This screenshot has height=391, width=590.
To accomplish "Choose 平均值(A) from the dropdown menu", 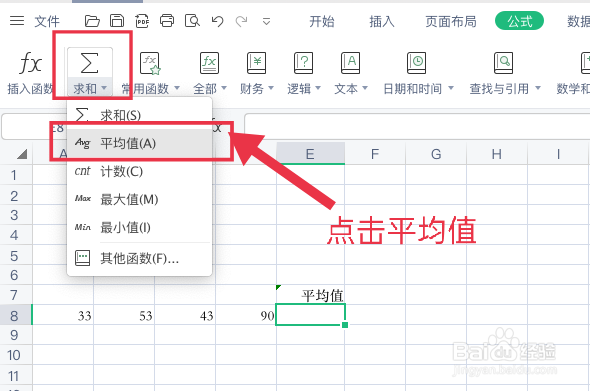I will pos(139,143).
